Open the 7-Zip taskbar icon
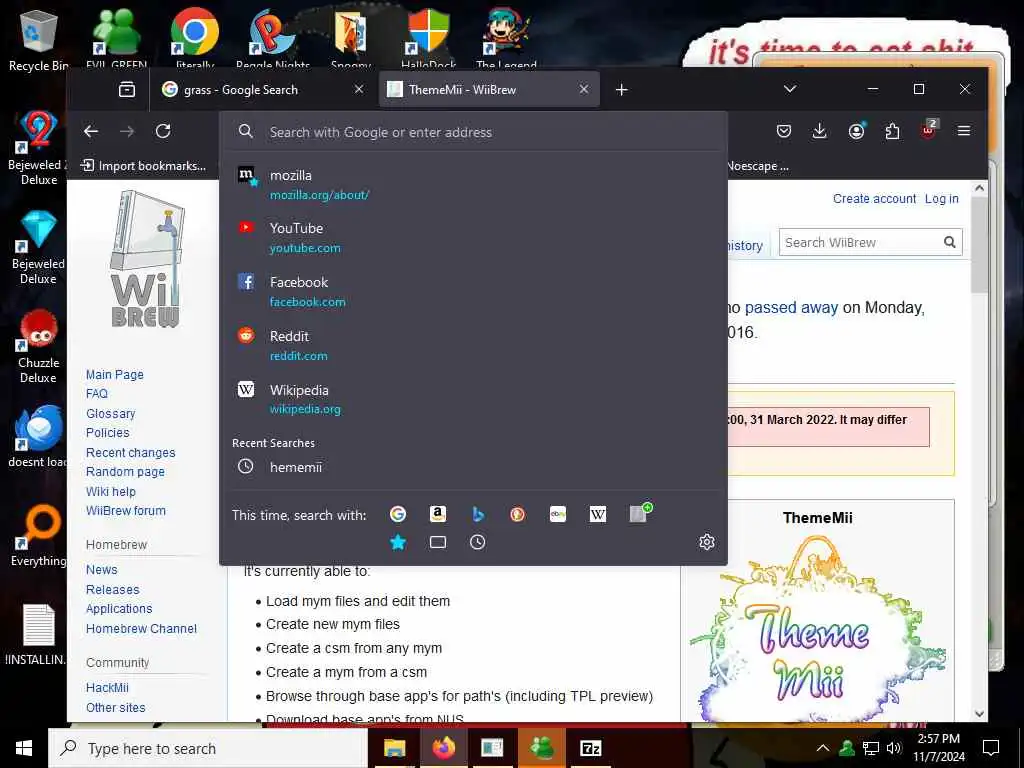This screenshot has width=1024, height=768. click(590, 748)
